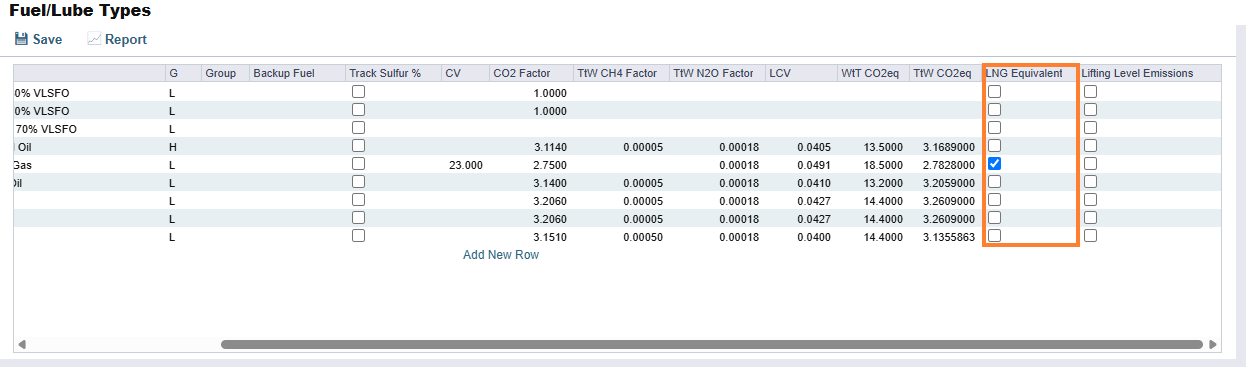Click the left scroll arrow of table

coord(21,344)
